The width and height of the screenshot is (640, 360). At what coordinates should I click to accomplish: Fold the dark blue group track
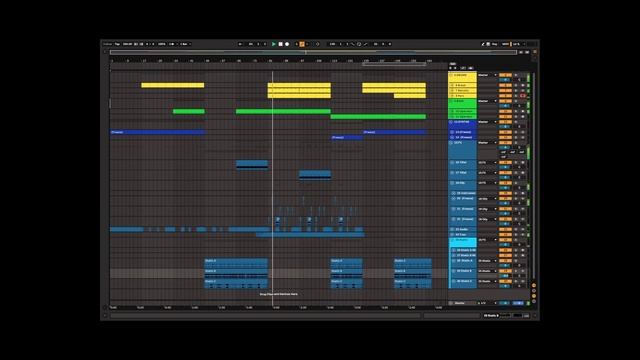[x=451, y=122]
